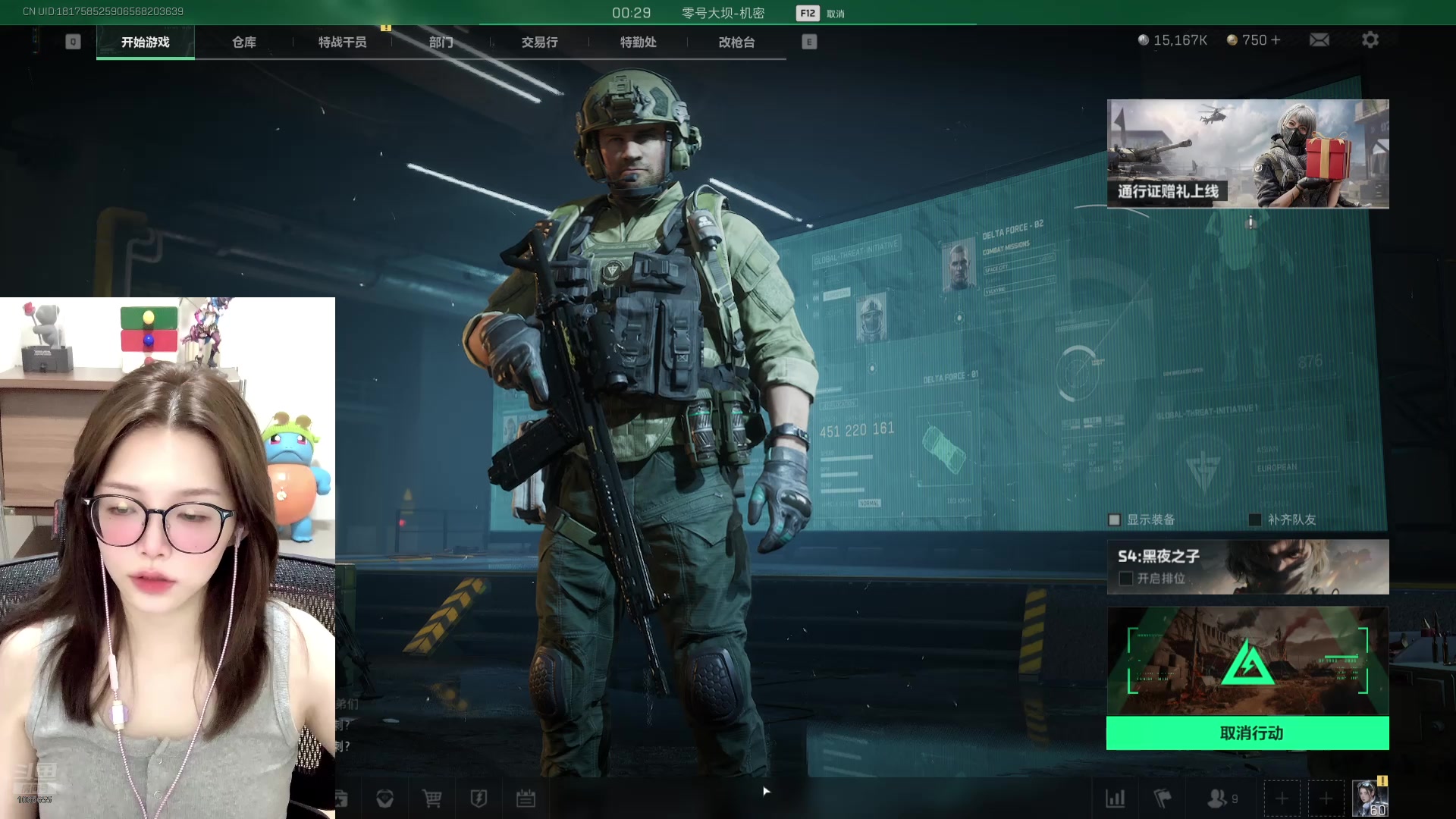Toggle the 补齐队友 checkbox
This screenshot has width=1456, height=819.
coord(1255,520)
